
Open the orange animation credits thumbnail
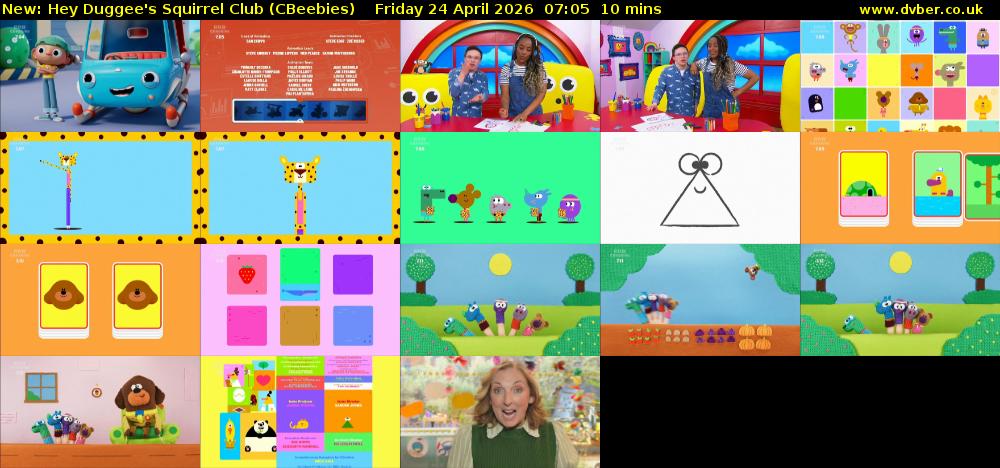coord(300,76)
